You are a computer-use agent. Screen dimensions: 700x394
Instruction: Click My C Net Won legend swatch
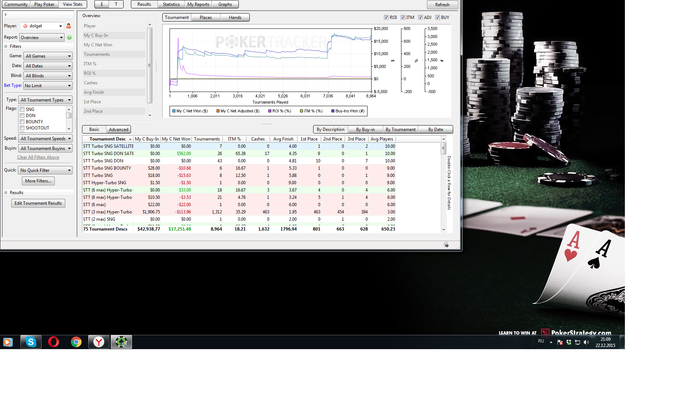tap(174, 111)
